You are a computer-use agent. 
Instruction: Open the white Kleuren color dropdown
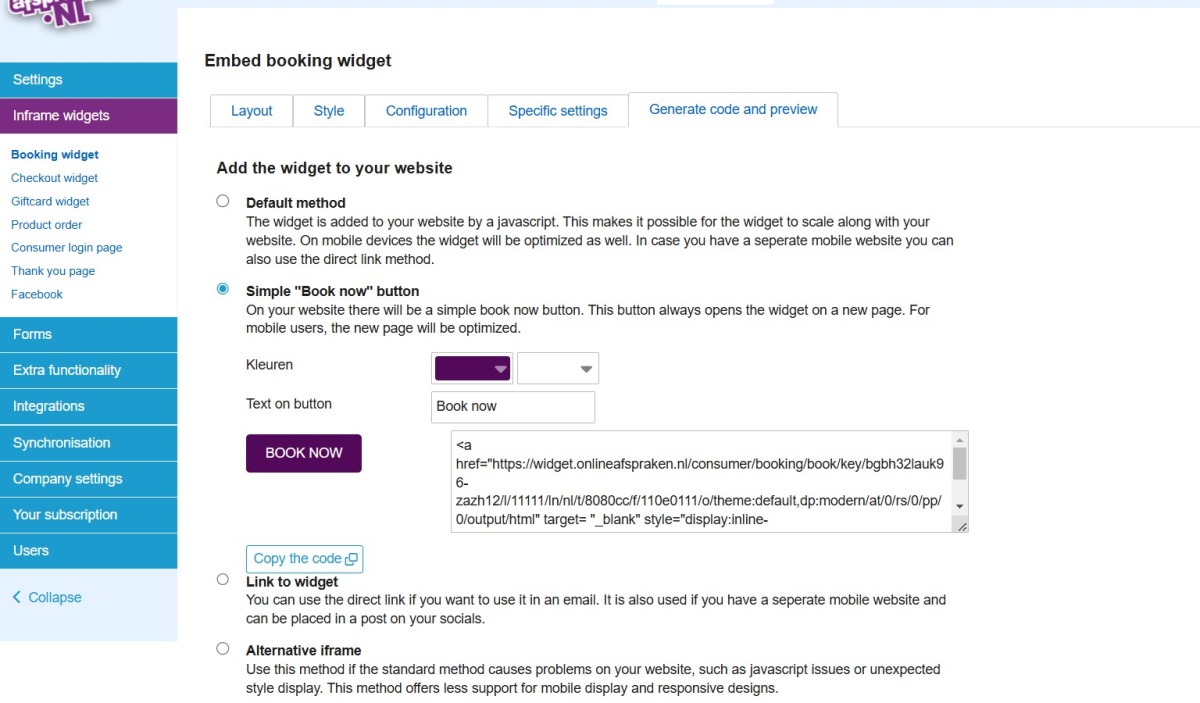pyautogui.click(x=558, y=368)
